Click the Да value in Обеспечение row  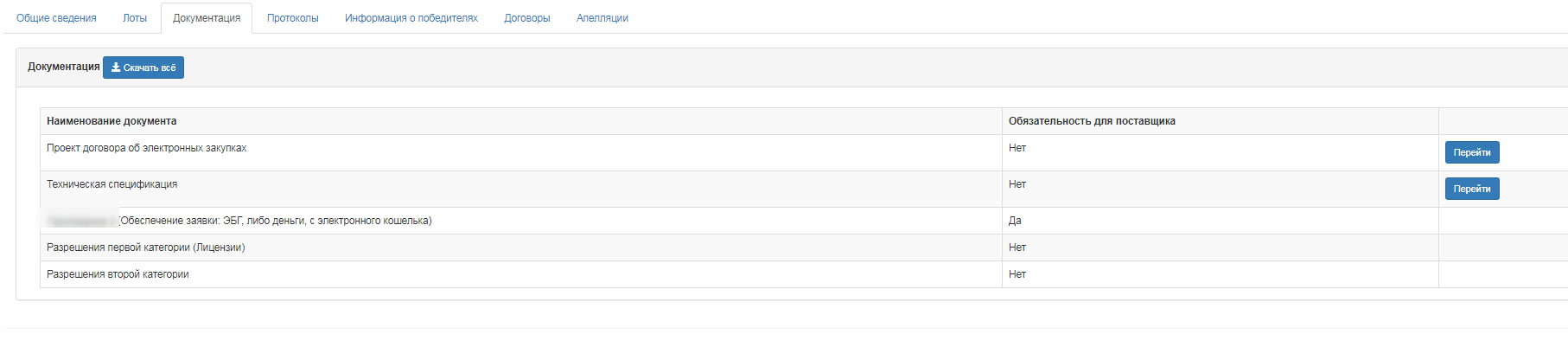(x=1015, y=221)
